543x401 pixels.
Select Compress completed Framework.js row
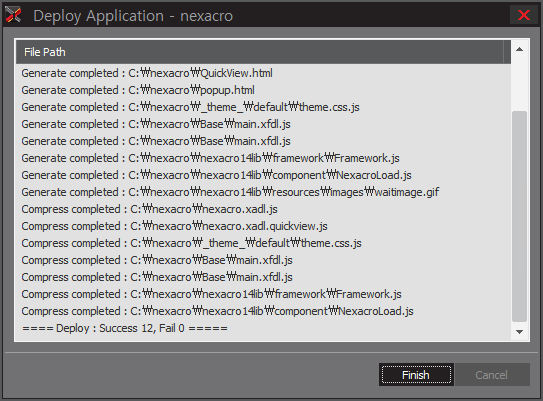coord(263,294)
